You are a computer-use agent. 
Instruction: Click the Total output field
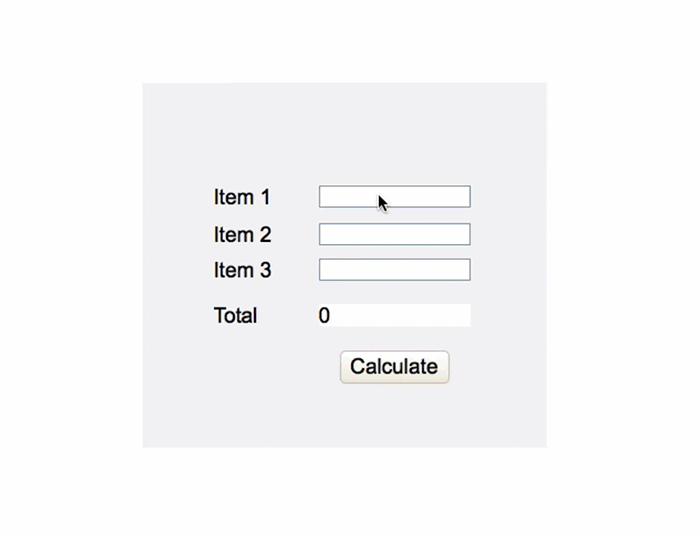pyautogui.click(x=395, y=315)
